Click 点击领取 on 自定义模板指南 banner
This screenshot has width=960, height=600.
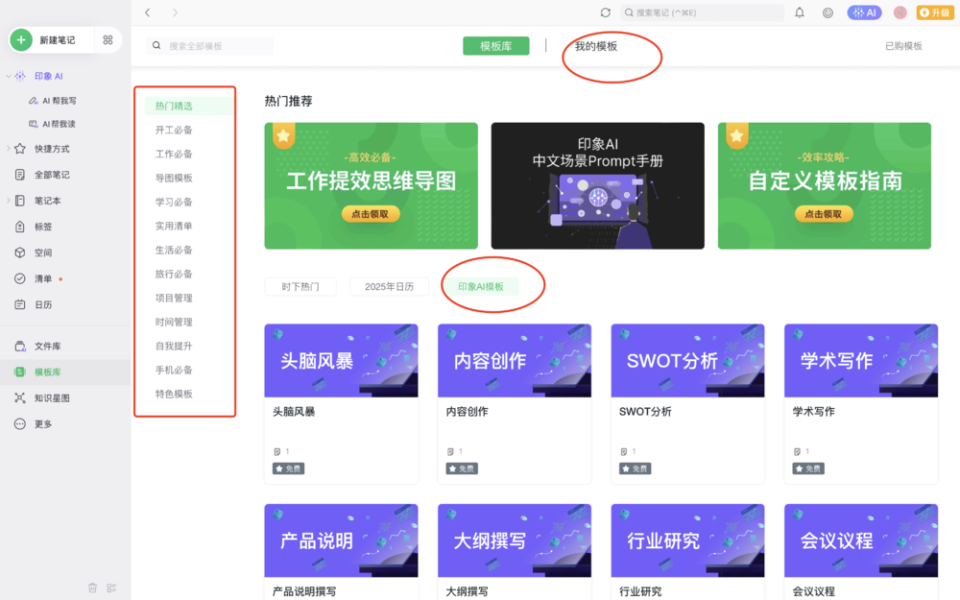coord(823,214)
